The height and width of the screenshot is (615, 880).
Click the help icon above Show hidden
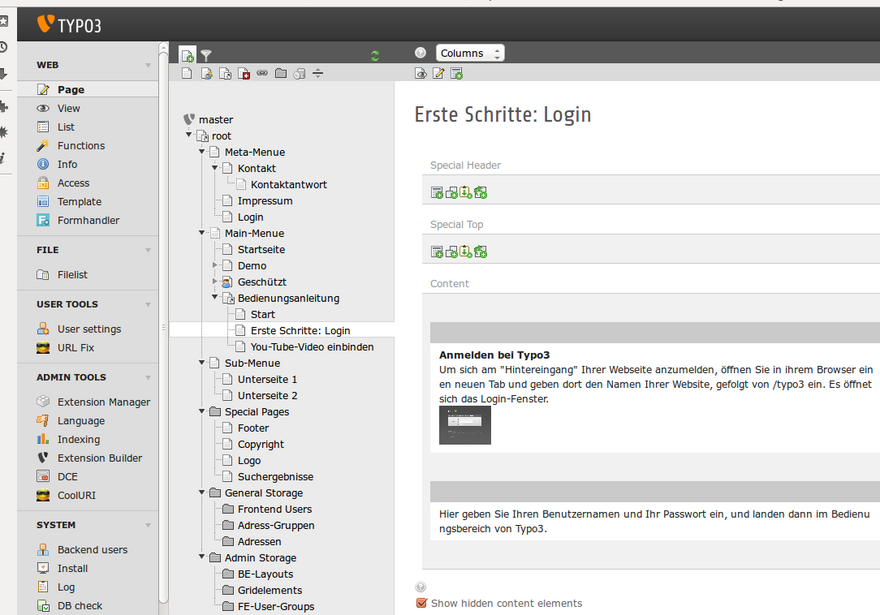click(420, 587)
